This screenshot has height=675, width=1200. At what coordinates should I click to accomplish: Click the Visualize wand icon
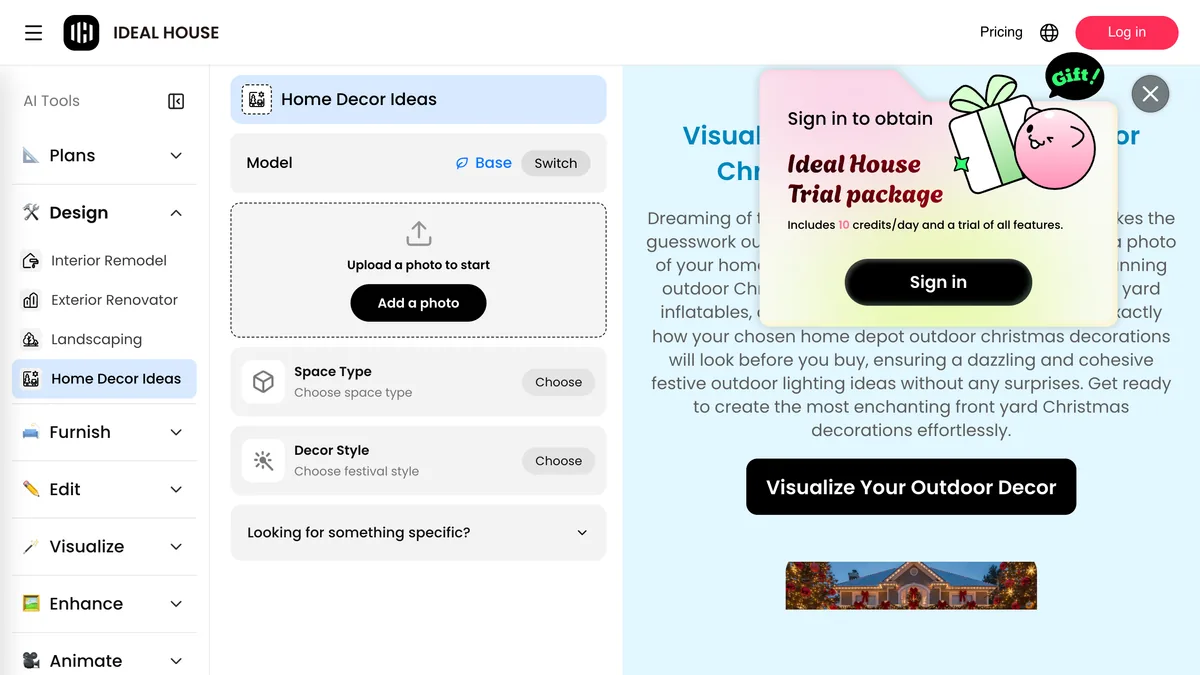click(x=31, y=547)
